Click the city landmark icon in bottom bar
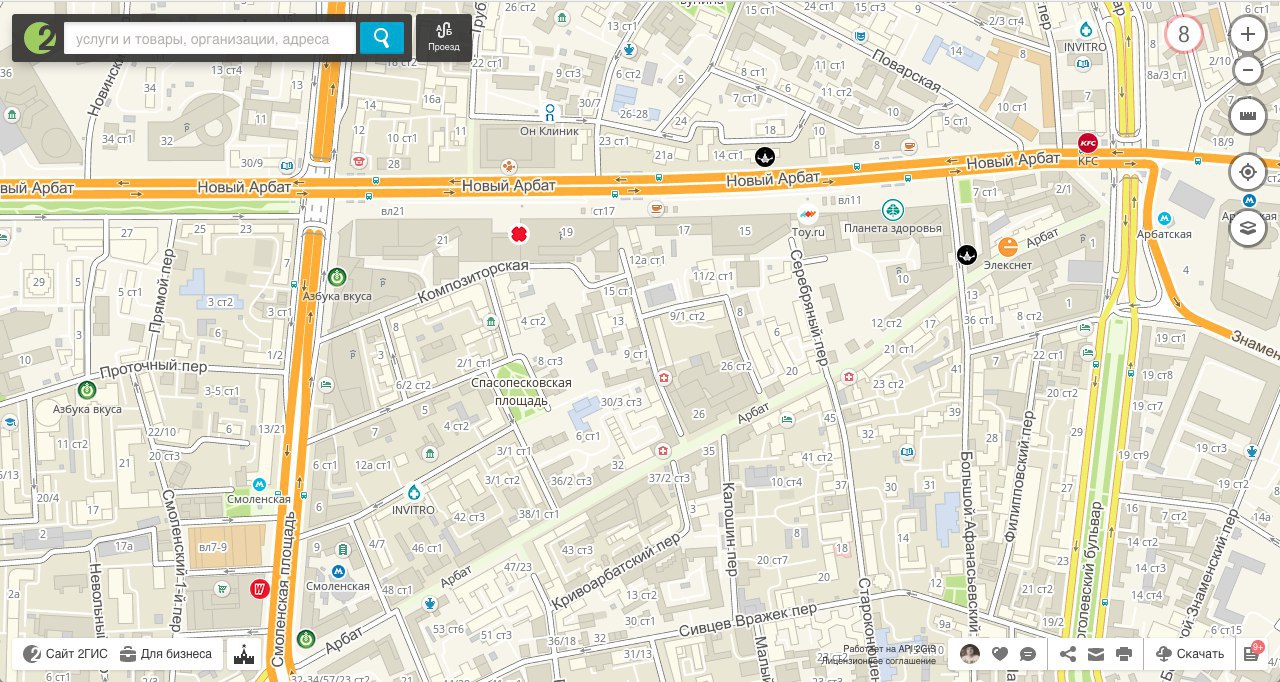The width and height of the screenshot is (1280, 682). (x=243, y=655)
